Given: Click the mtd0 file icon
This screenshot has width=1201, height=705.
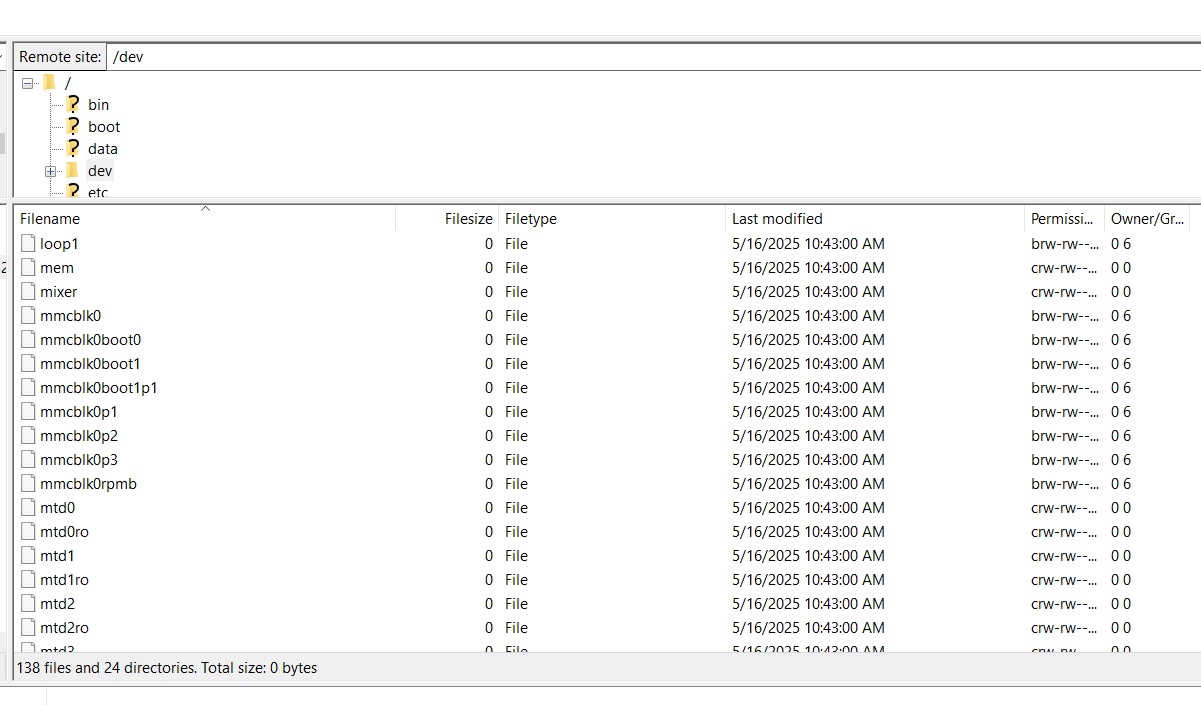Looking at the screenshot, I should (28, 507).
